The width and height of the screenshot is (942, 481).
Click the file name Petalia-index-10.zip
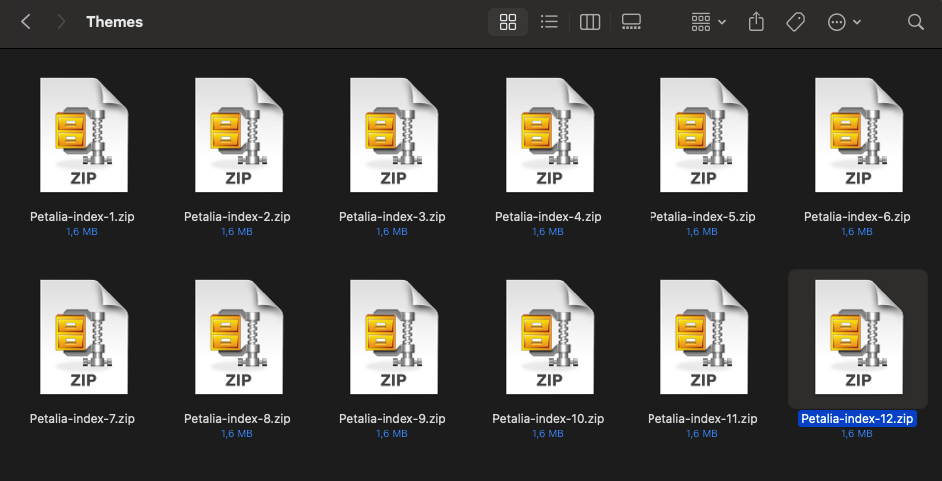(x=548, y=419)
